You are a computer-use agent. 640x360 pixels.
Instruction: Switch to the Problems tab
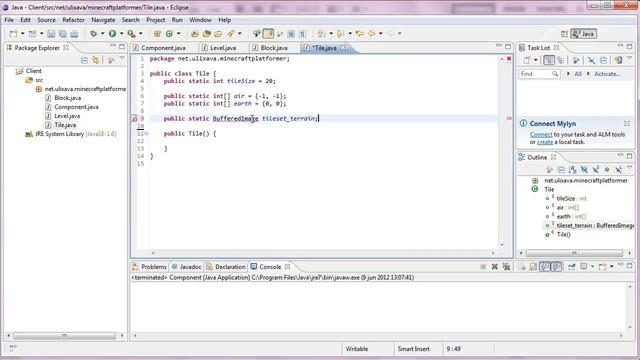[149, 267]
